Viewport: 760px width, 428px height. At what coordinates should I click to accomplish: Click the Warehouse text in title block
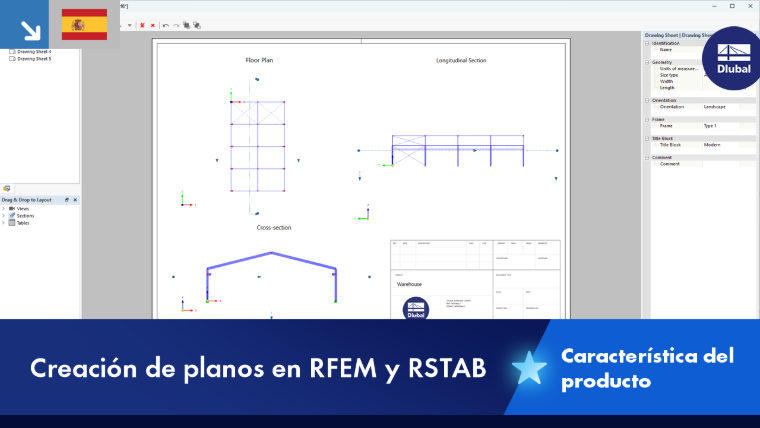point(409,285)
